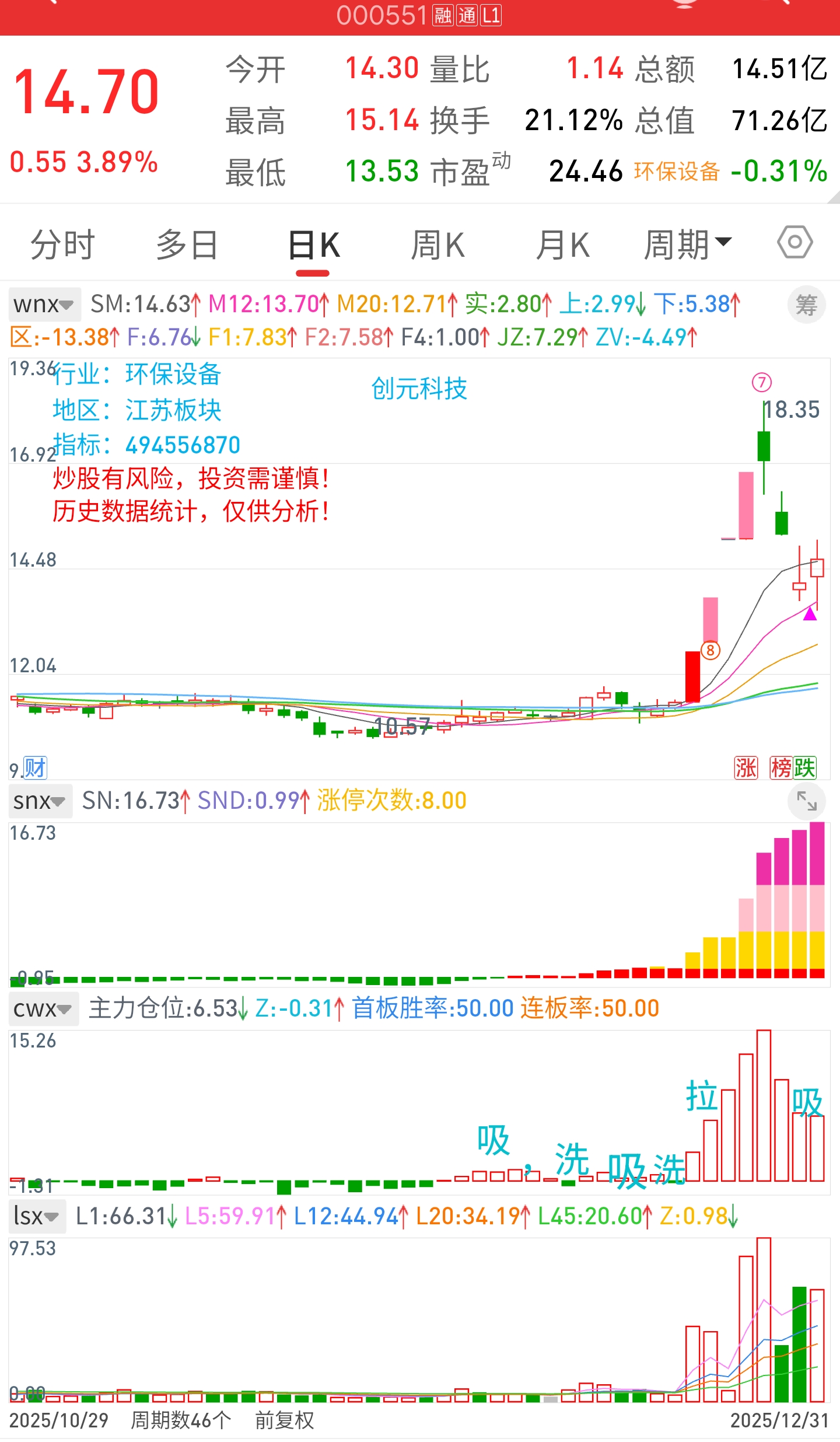Image resolution: width=840 pixels, height=1442 pixels.
Task: Tap the 18.35 high price label
Action: click(792, 410)
